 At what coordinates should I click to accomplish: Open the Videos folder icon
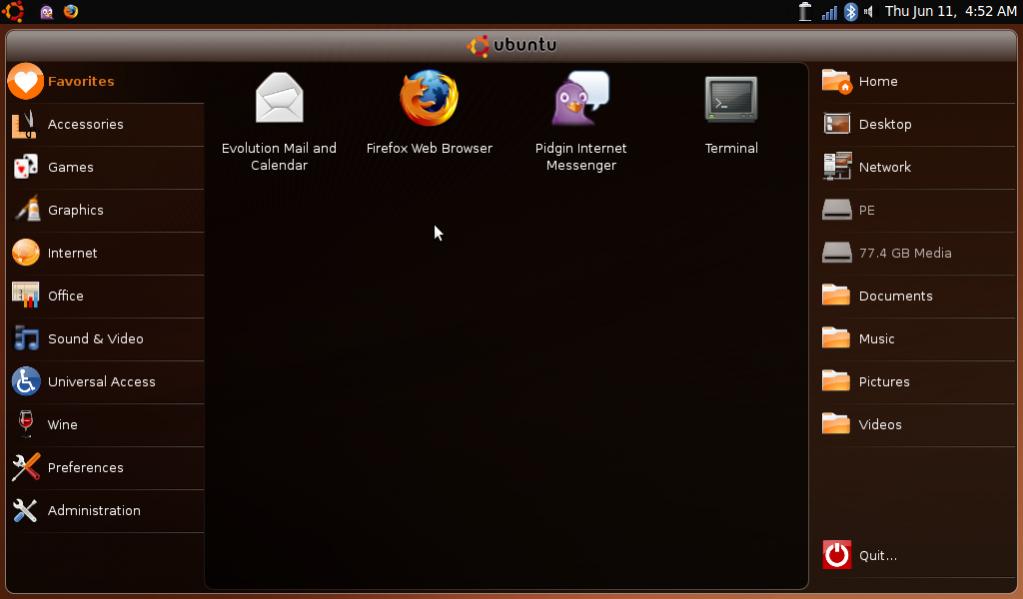[836, 424]
